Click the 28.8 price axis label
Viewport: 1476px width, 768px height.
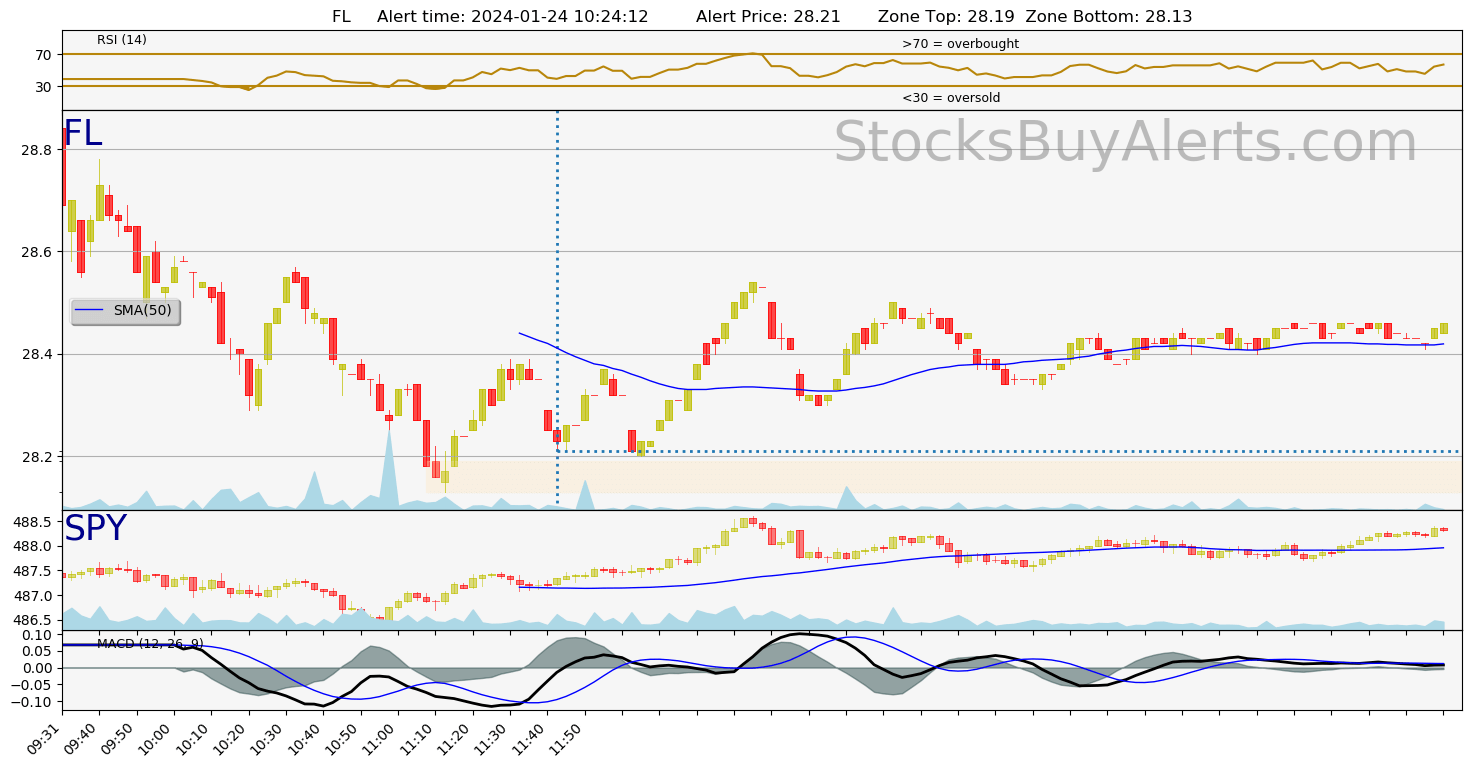[x=36, y=150]
